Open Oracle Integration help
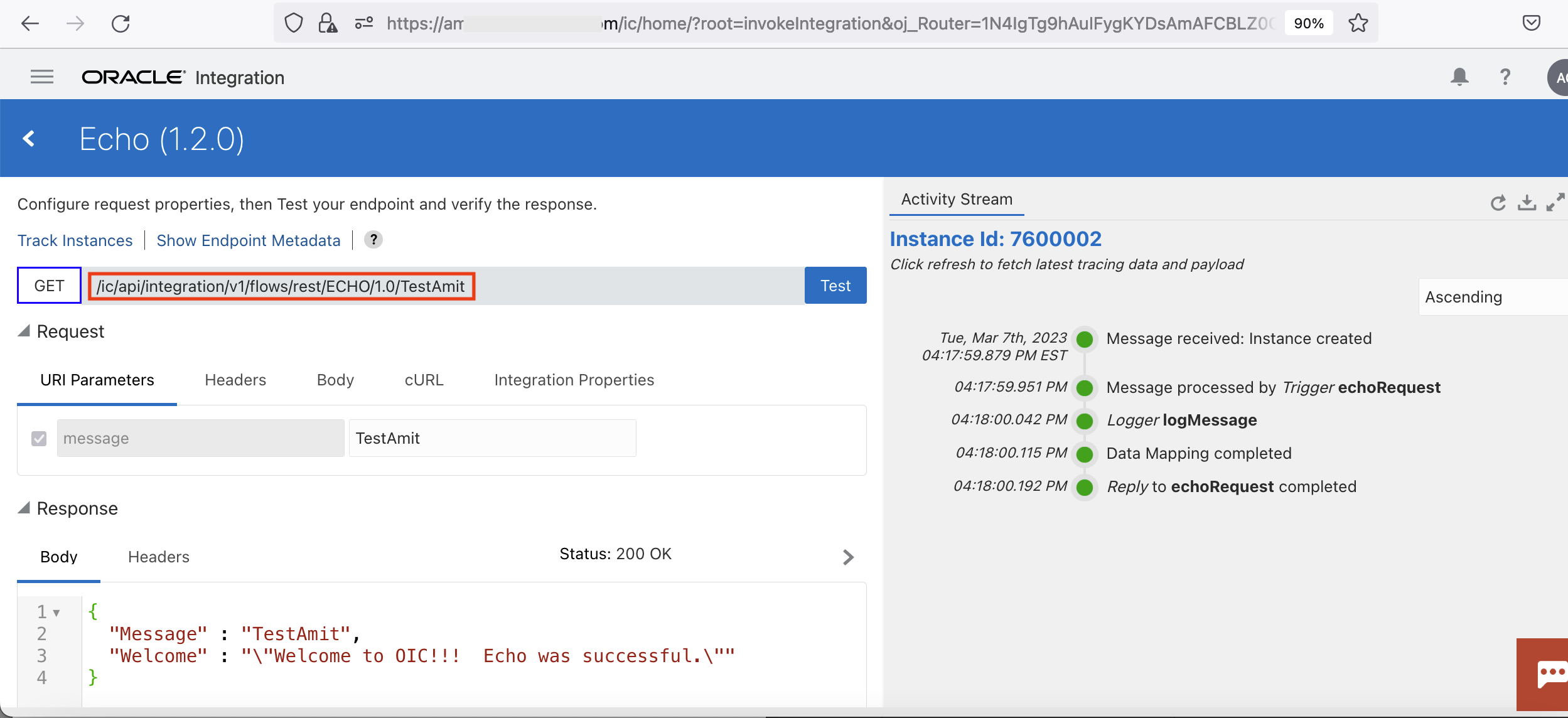 1505,77
